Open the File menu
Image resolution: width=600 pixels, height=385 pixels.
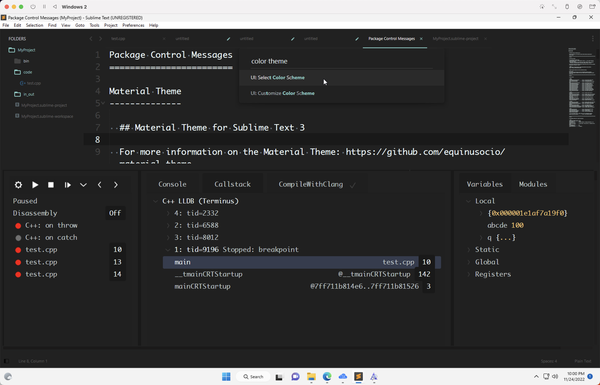5,25
